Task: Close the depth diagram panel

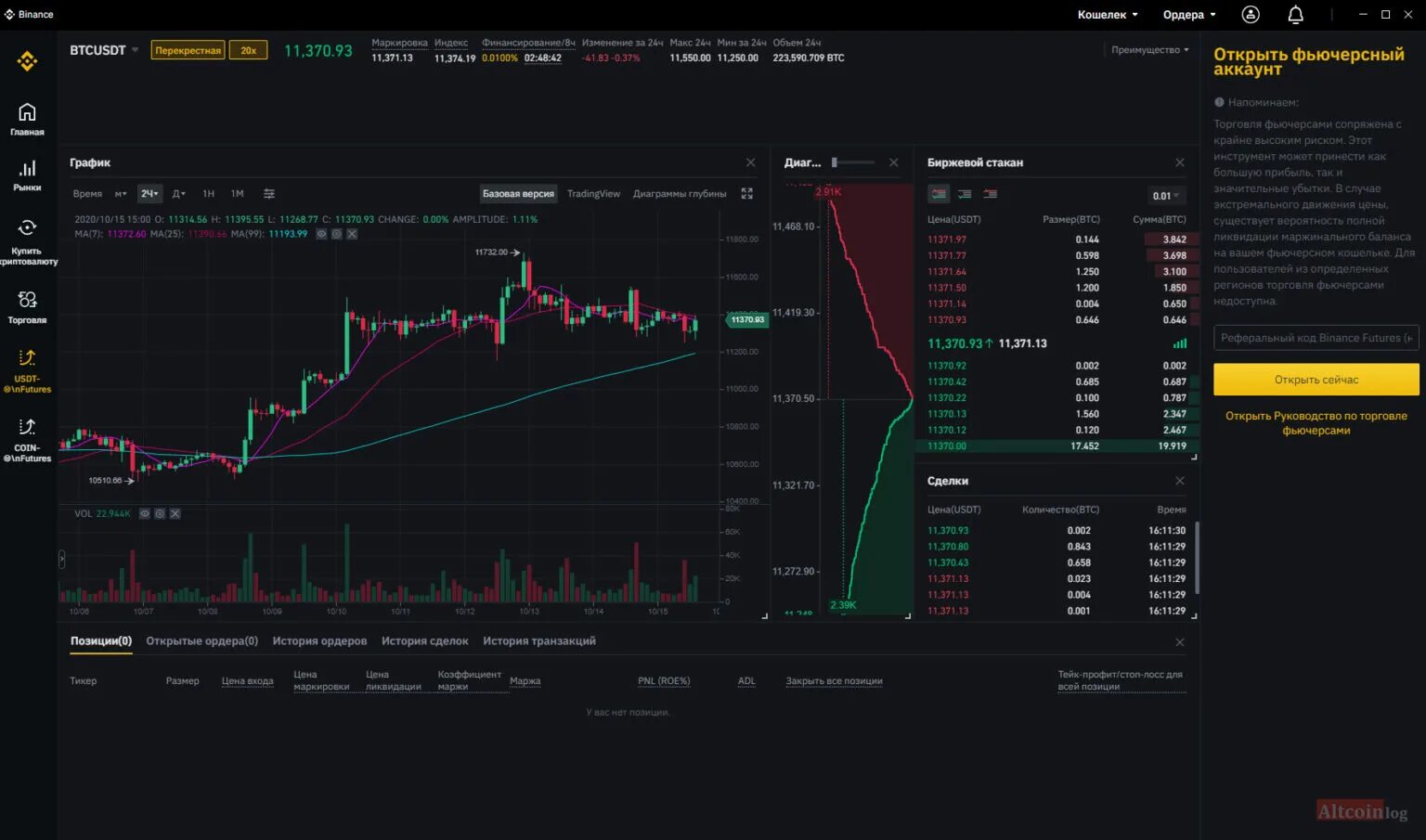Action: (893, 162)
